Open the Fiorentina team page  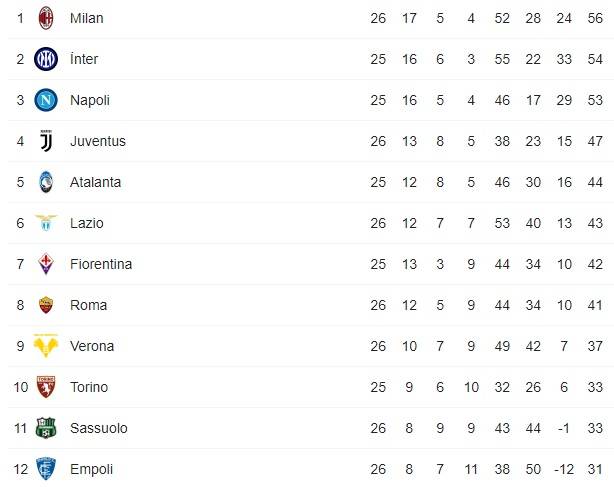click(101, 264)
